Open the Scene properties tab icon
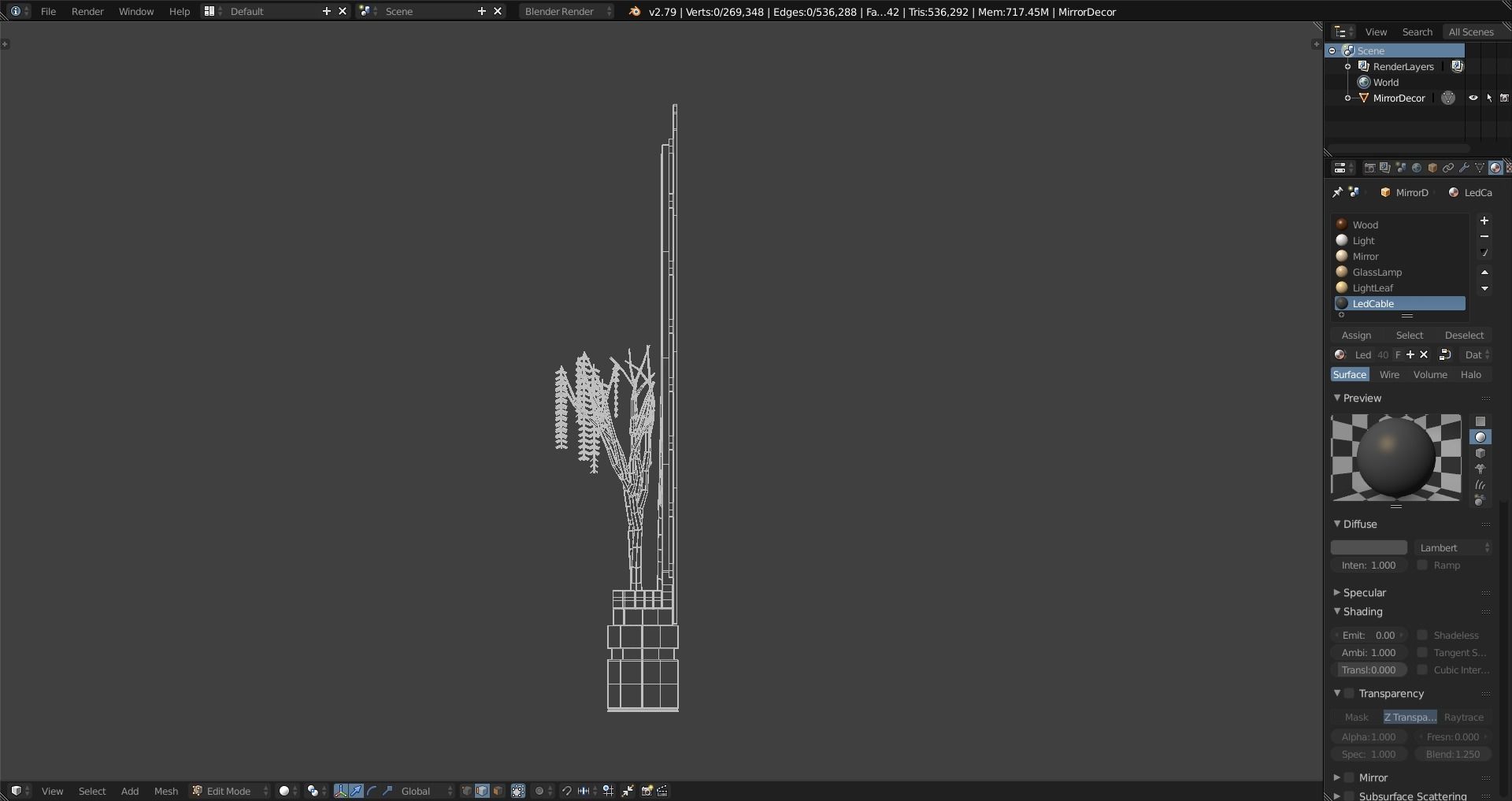The image size is (1512, 801). coord(1401,168)
